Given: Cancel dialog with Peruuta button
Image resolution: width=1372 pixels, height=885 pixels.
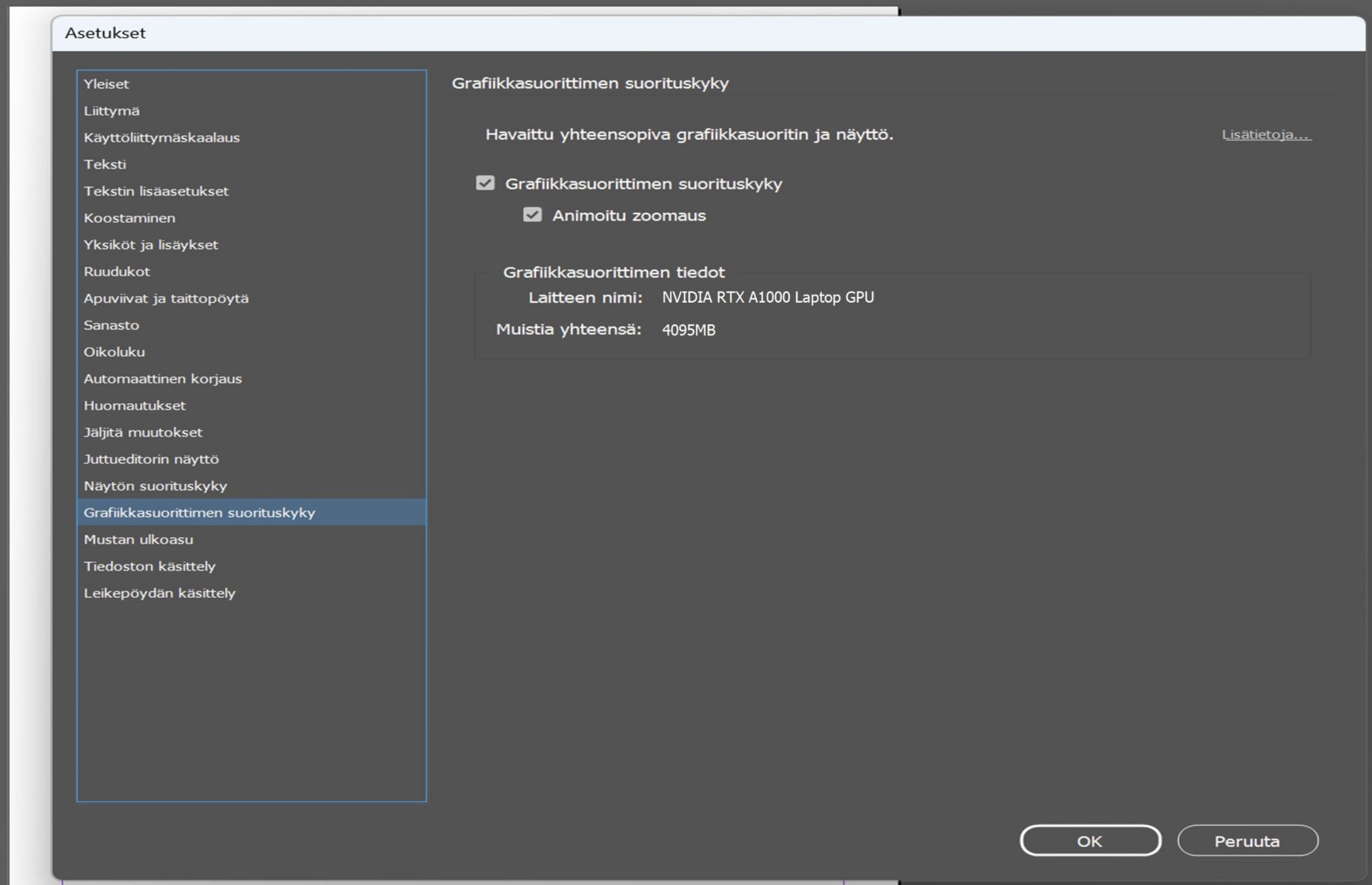Looking at the screenshot, I should 1247,841.
